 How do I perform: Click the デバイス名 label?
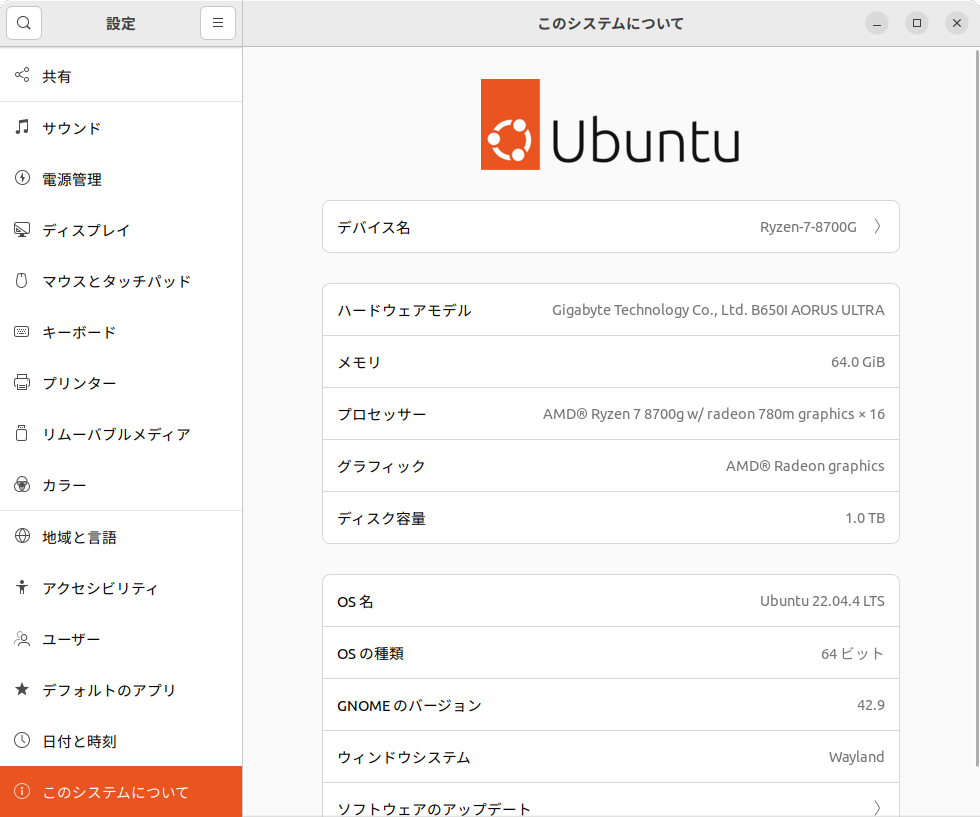pyautogui.click(x=374, y=227)
